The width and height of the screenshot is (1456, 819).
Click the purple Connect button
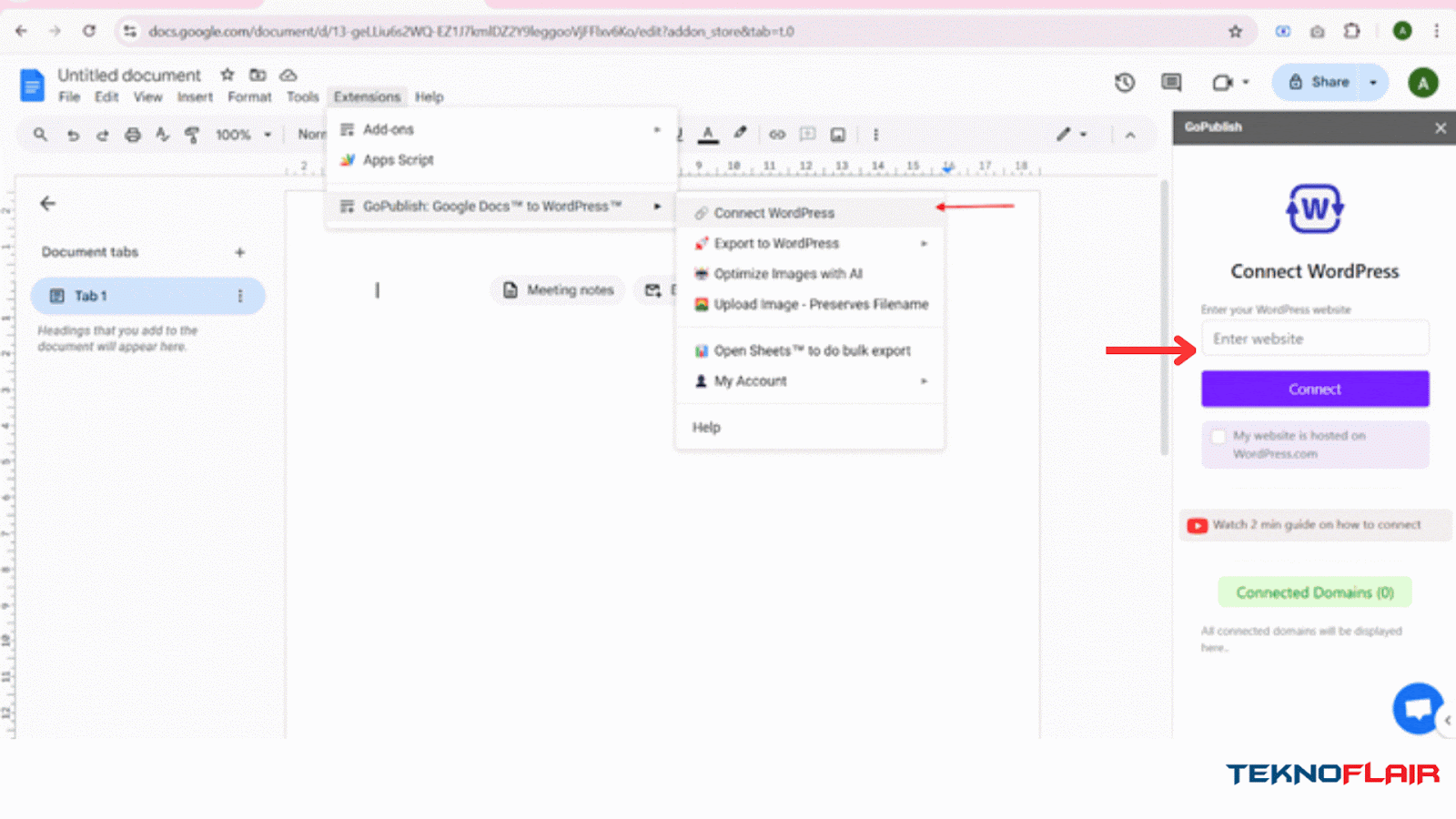[x=1315, y=389]
